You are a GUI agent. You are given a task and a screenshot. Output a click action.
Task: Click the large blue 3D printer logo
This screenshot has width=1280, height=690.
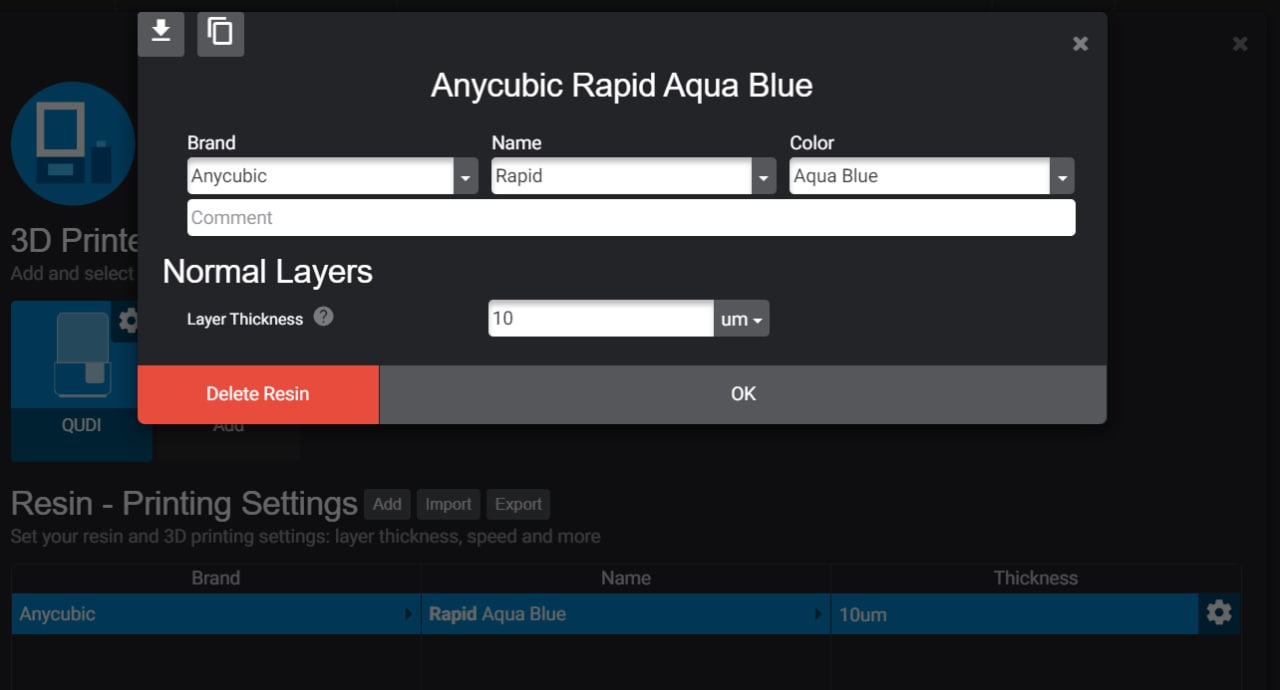(x=73, y=144)
